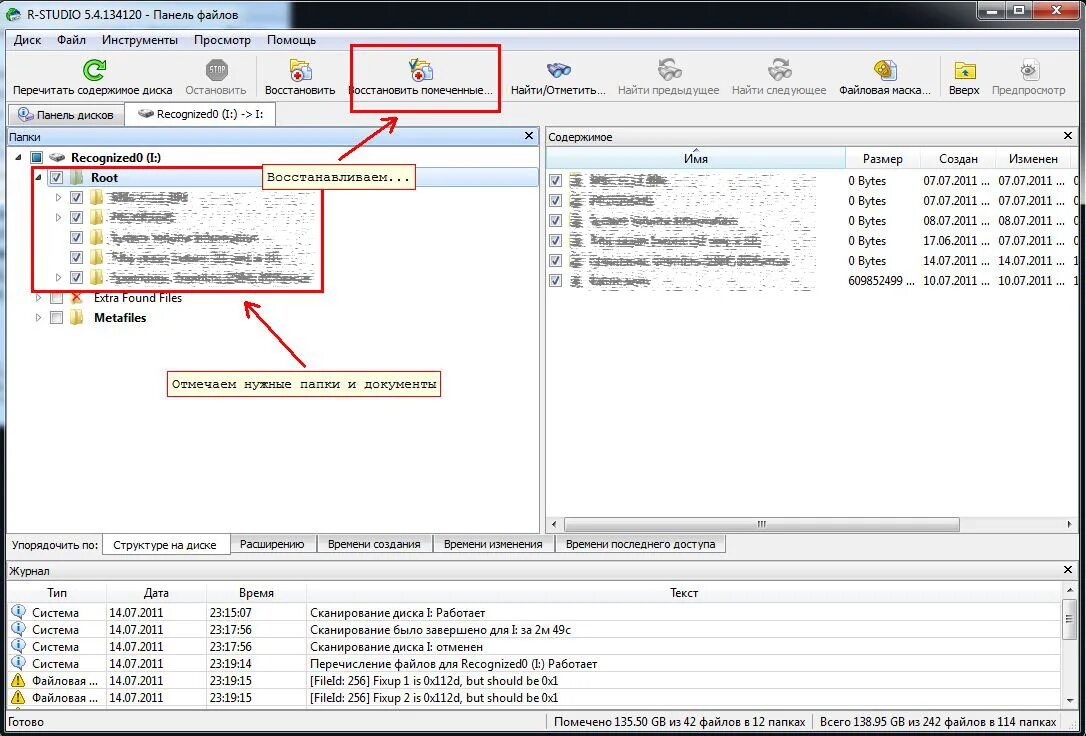
Task: Collapse the Root tree node
Action: (38, 178)
